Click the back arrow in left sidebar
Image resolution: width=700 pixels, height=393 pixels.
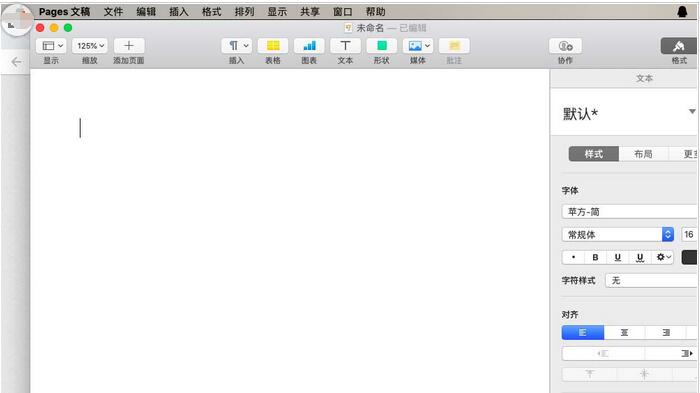(x=16, y=62)
